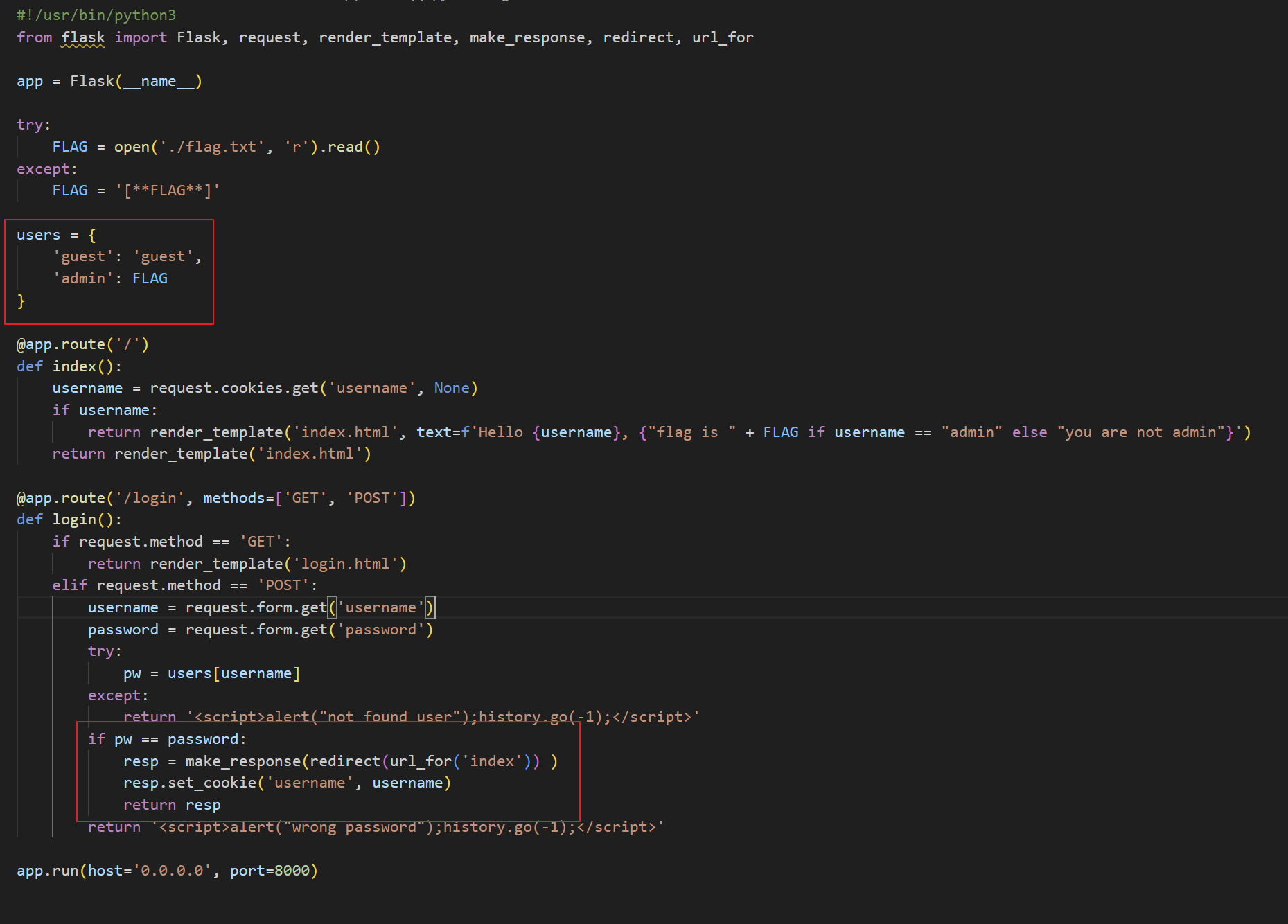
Task: Click 'request.cookies.get' in index function
Action: (234, 388)
